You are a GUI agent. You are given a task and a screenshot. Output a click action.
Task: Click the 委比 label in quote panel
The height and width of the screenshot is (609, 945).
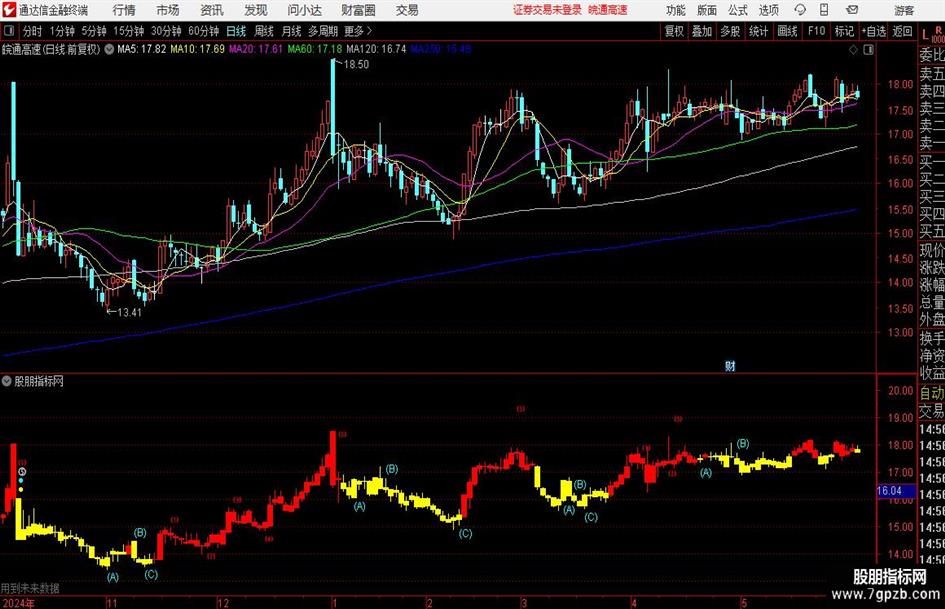(932, 55)
